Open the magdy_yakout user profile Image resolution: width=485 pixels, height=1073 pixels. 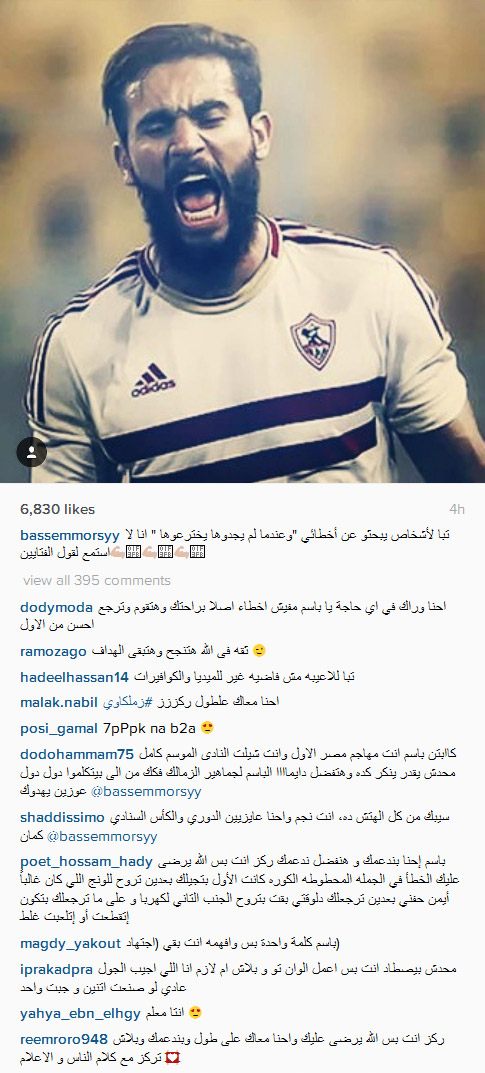pyautogui.click(x=71, y=944)
